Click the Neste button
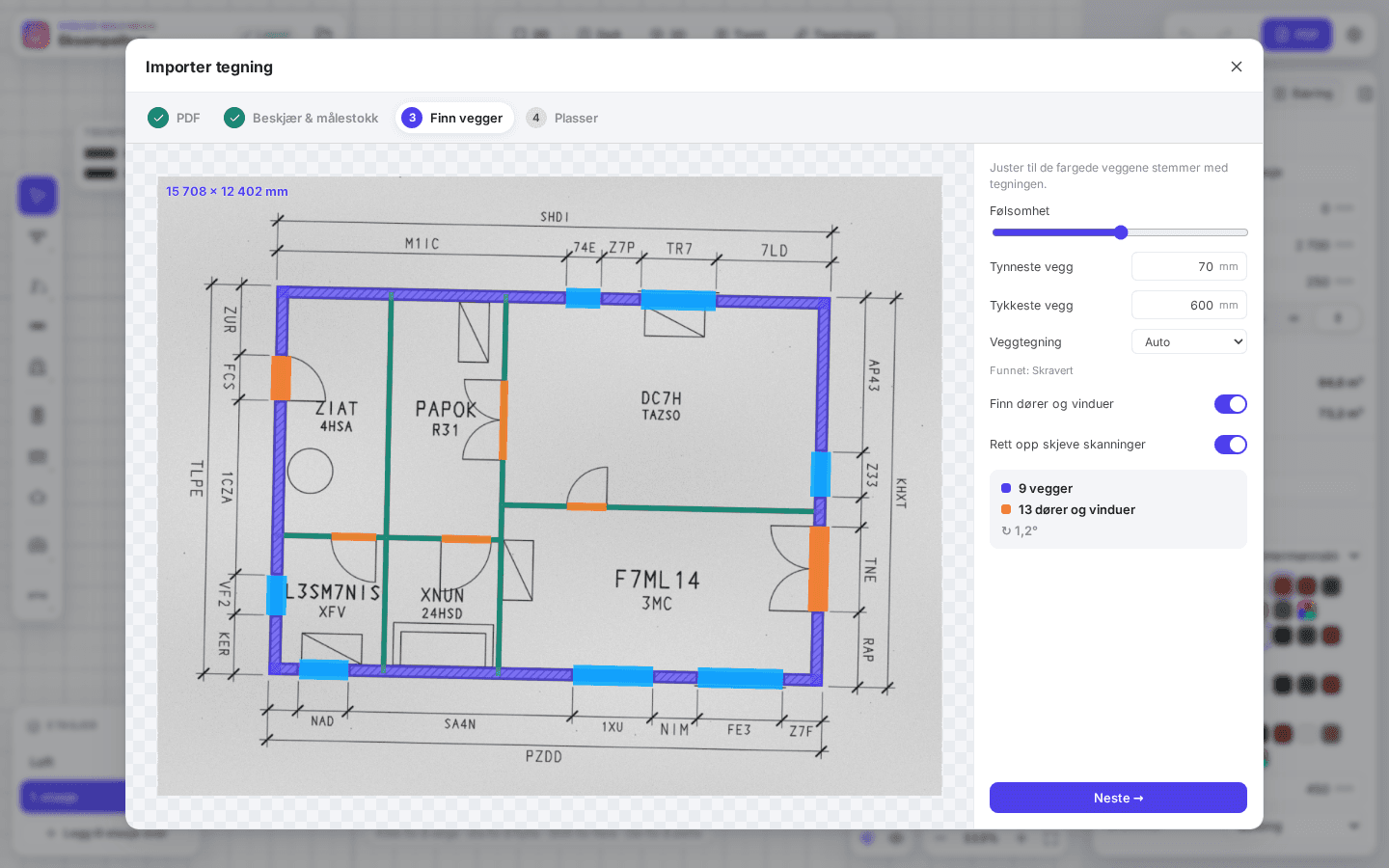This screenshot has width=1389, height=868. tap(1118, 798)
